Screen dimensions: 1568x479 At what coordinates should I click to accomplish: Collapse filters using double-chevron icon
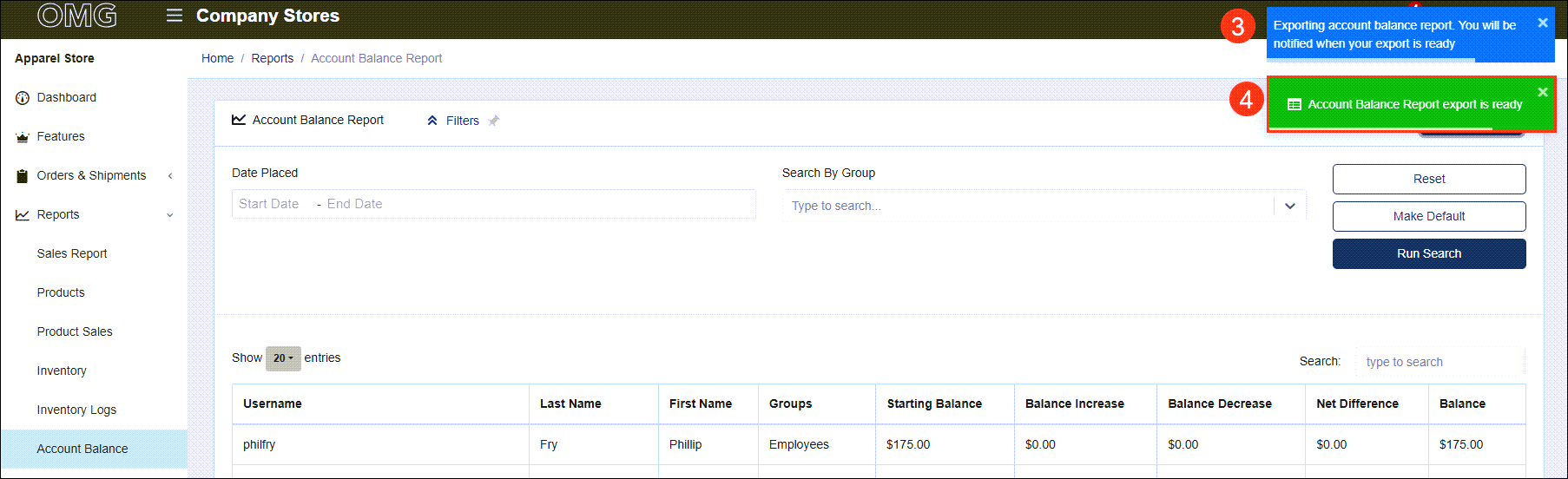tap(432, 121)
